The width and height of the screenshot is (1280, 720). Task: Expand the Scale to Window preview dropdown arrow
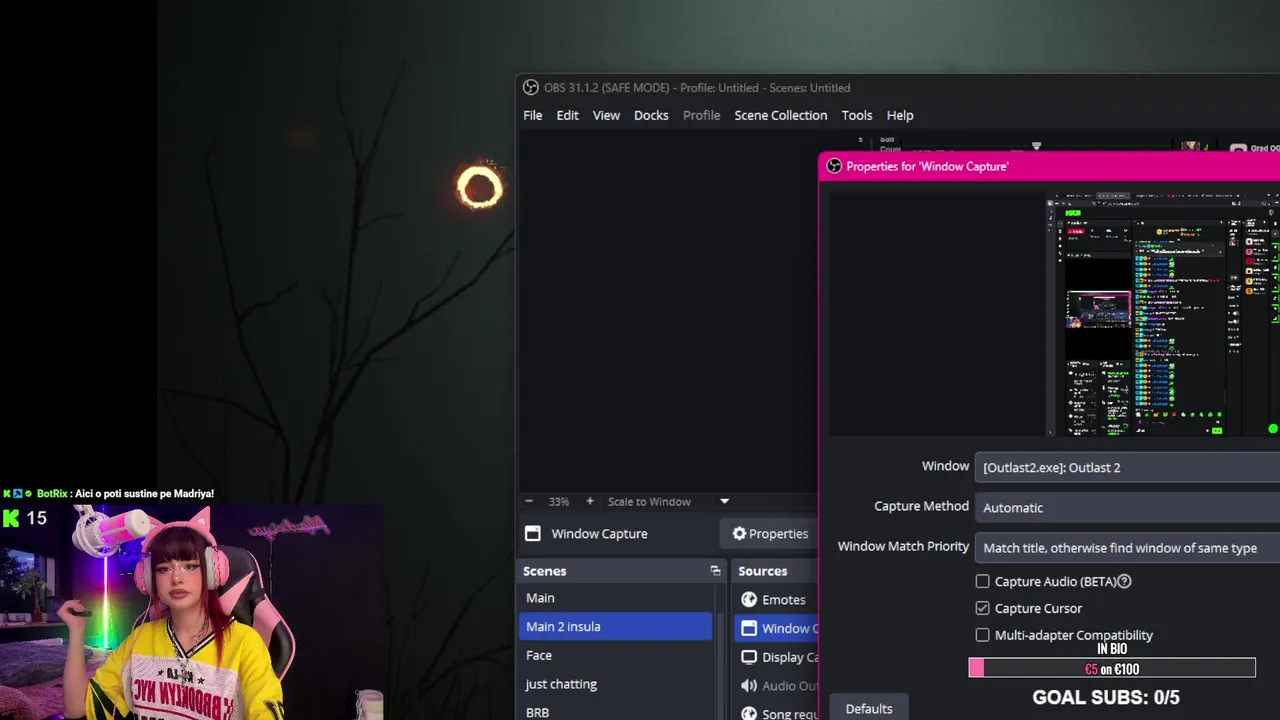coord(724,501)
